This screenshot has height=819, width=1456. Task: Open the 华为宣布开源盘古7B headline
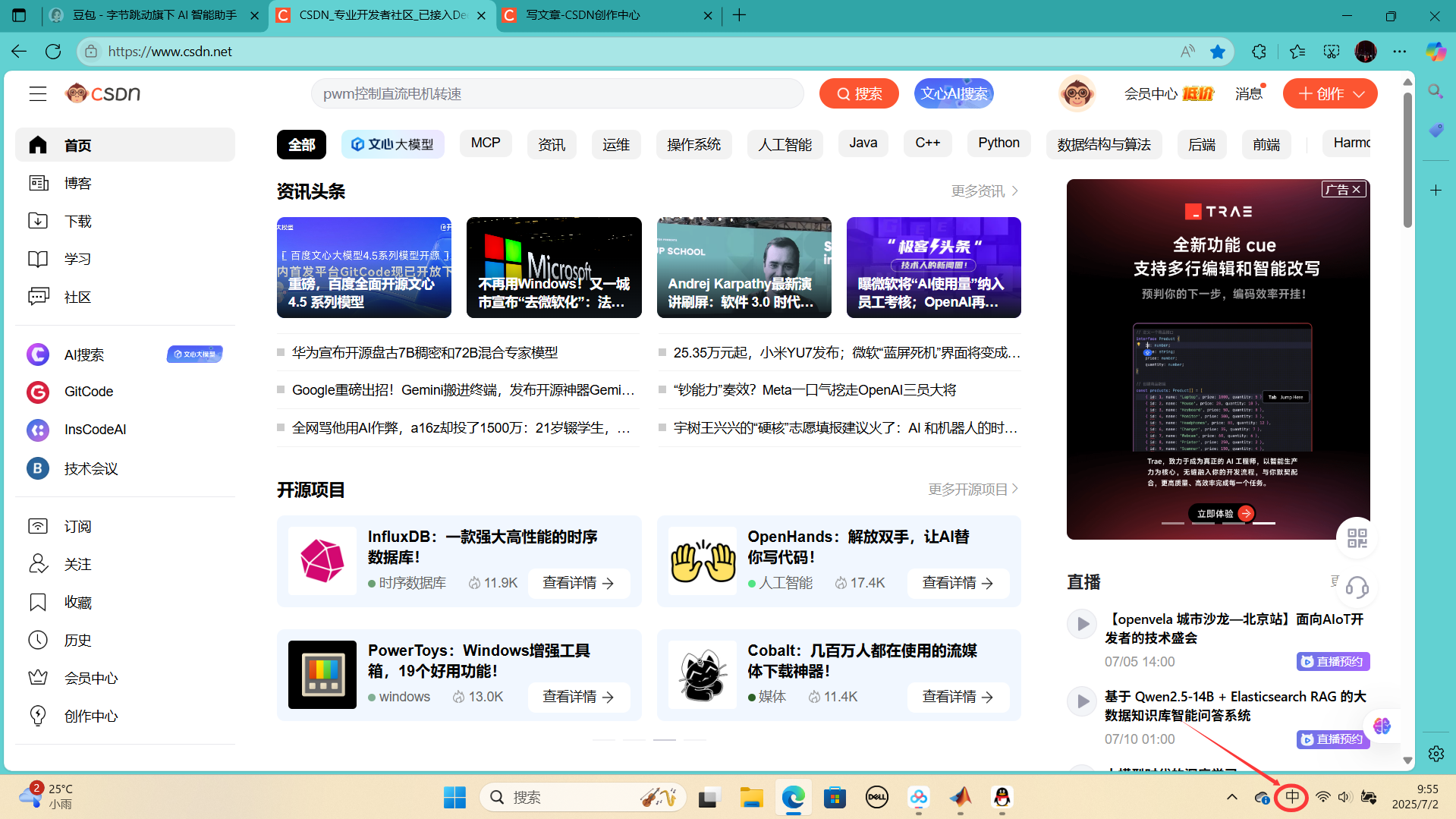(x=425, y=352)
